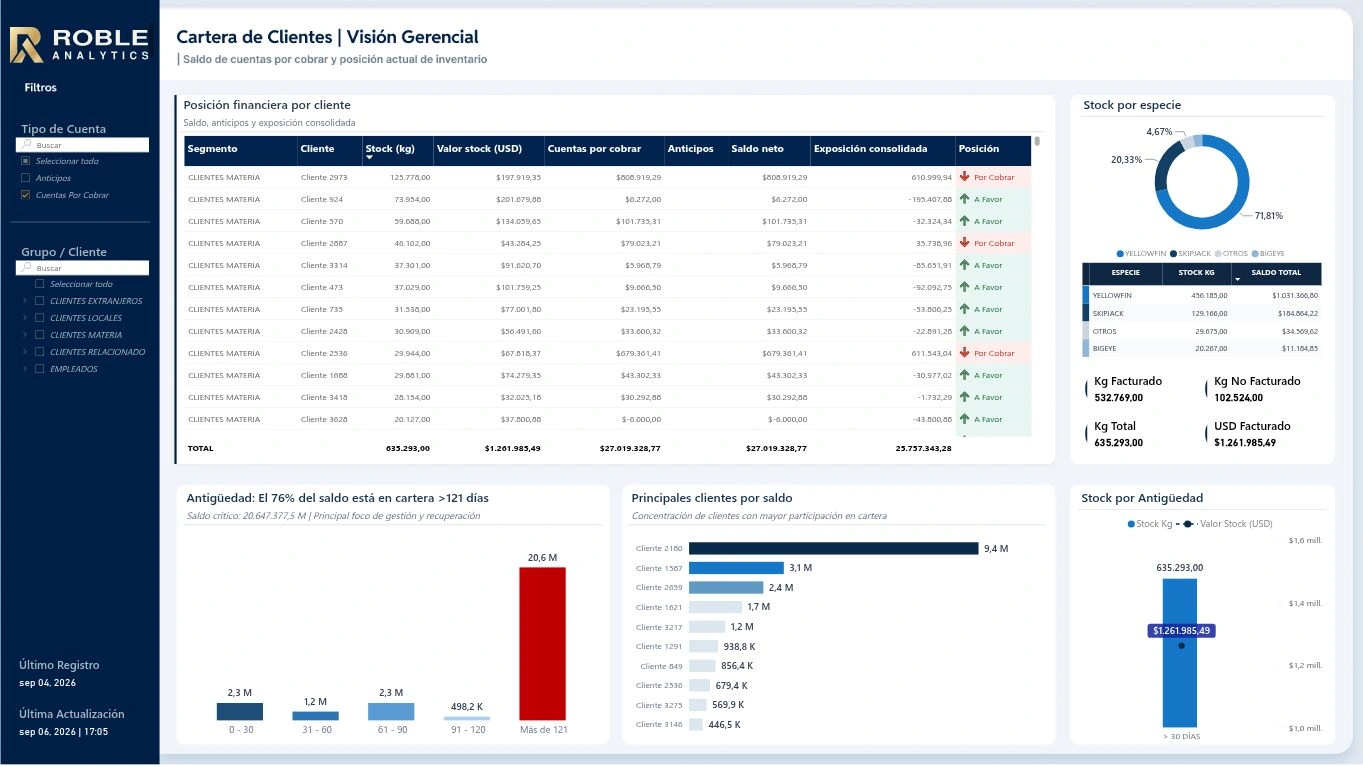Expand the CLIENTES MATERIA group chevron

point(24,335)
